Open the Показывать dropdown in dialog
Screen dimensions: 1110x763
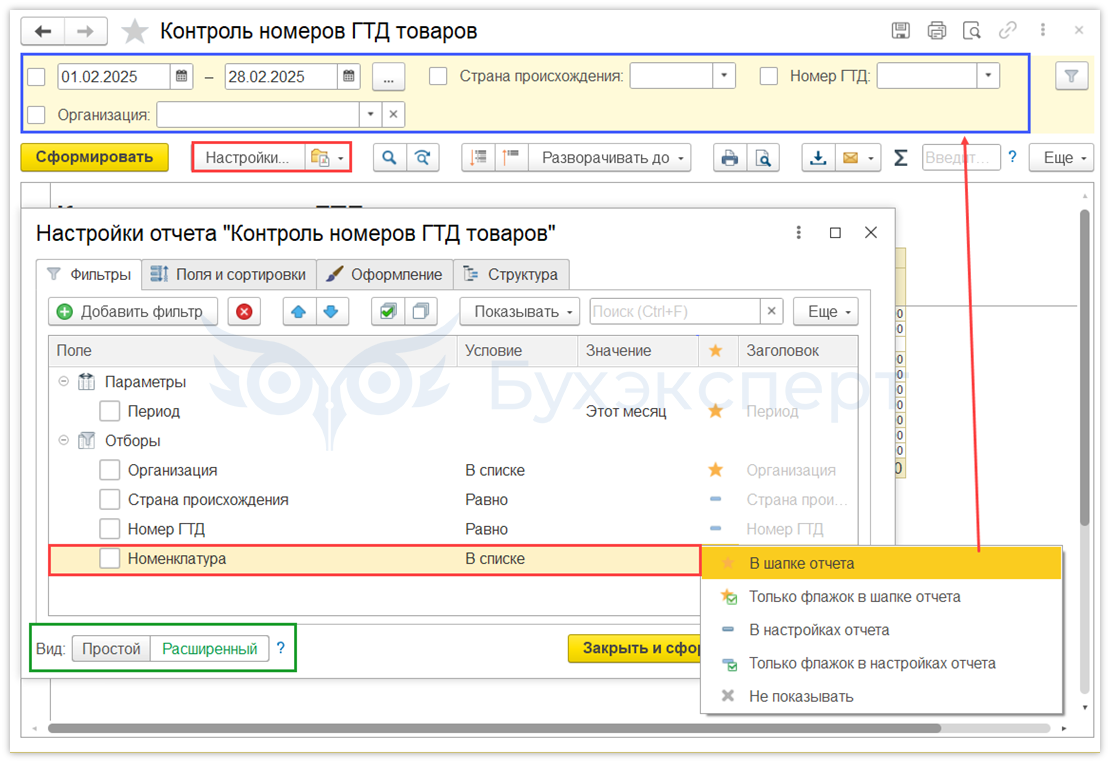click(x=520, y=311)
